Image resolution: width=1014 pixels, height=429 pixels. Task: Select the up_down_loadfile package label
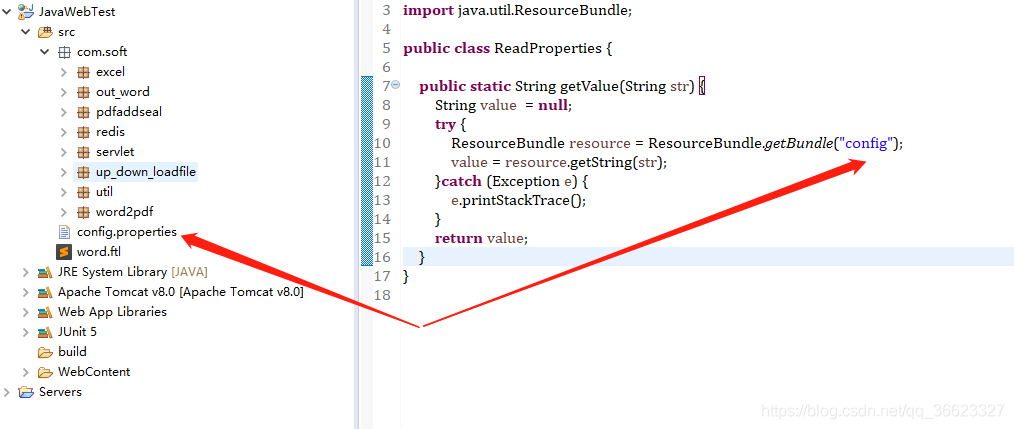tap(146, 172)
